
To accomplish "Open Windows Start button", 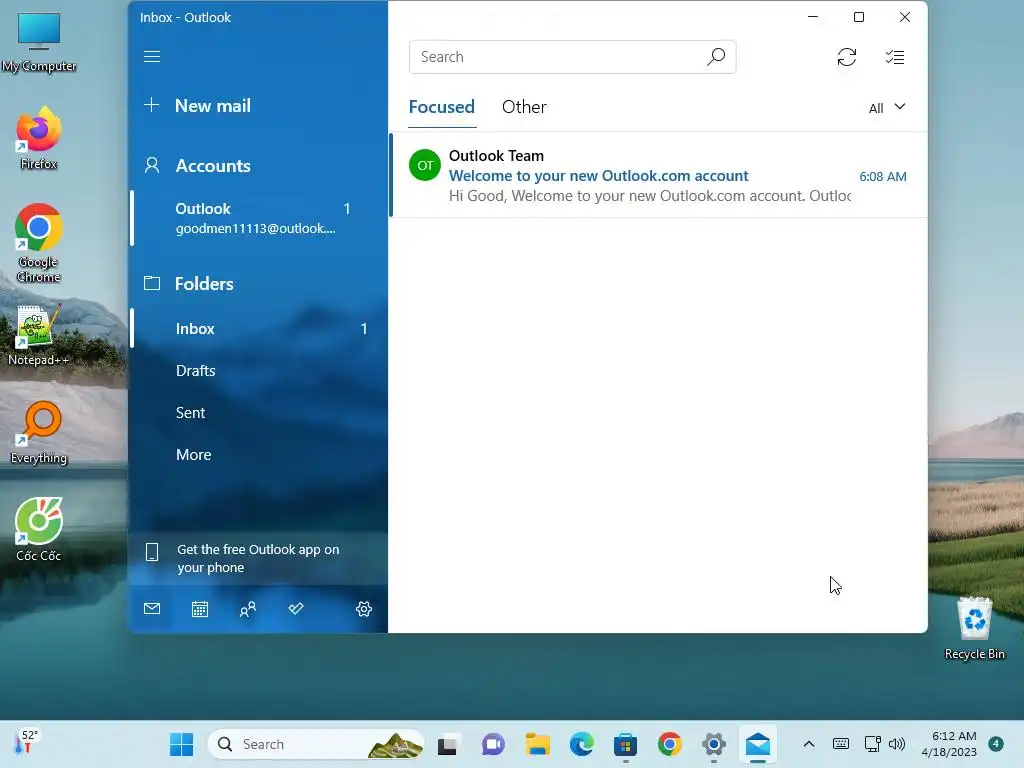I will [181, 744].
